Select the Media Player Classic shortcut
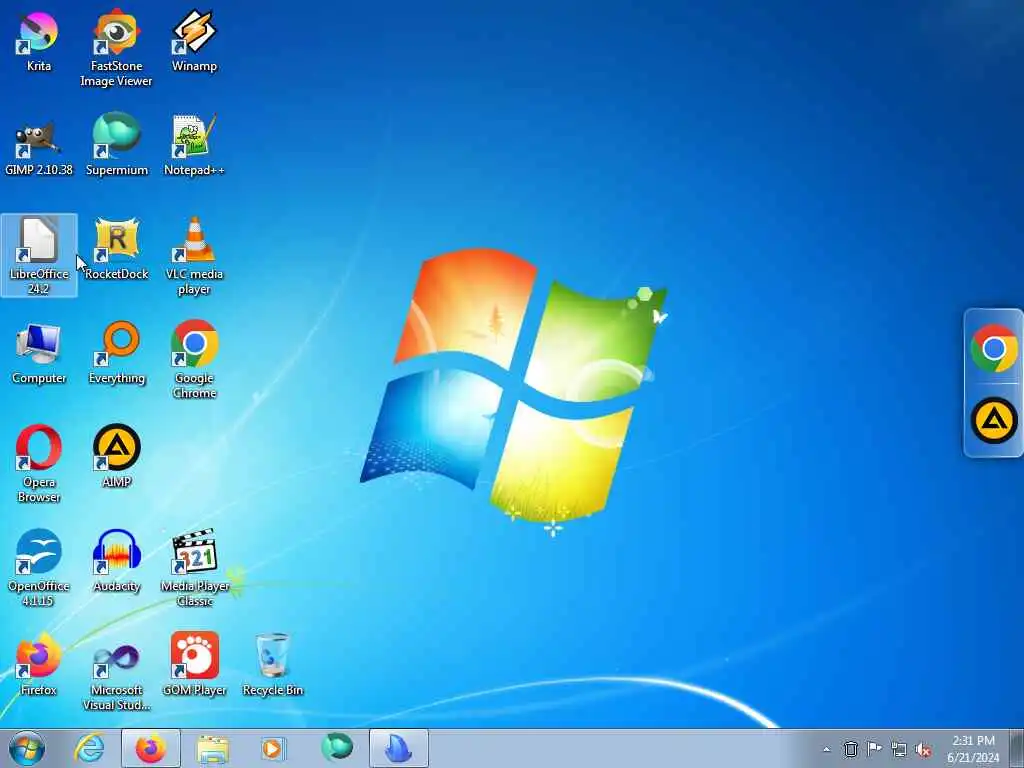1024x768 pixels. coord(194,568)
